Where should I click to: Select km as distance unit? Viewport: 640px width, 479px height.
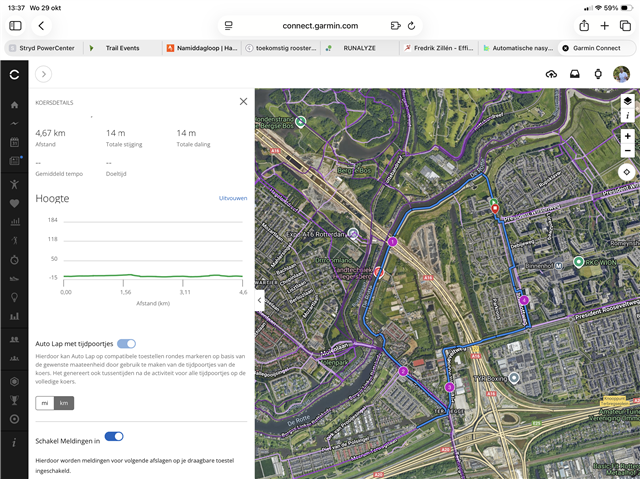point(63,403)
